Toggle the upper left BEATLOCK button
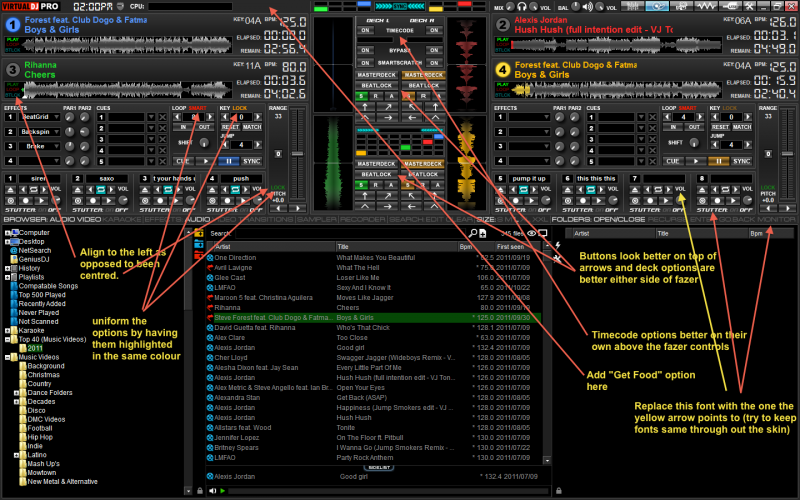 [x=377, y=86]
